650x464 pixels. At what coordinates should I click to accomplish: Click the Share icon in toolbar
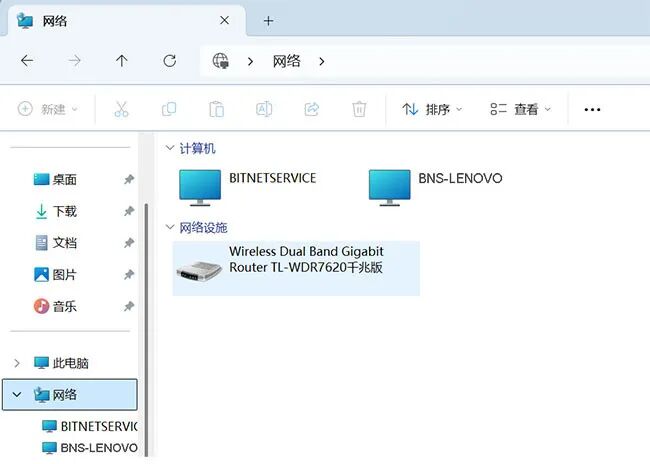(x=312, y=109)
